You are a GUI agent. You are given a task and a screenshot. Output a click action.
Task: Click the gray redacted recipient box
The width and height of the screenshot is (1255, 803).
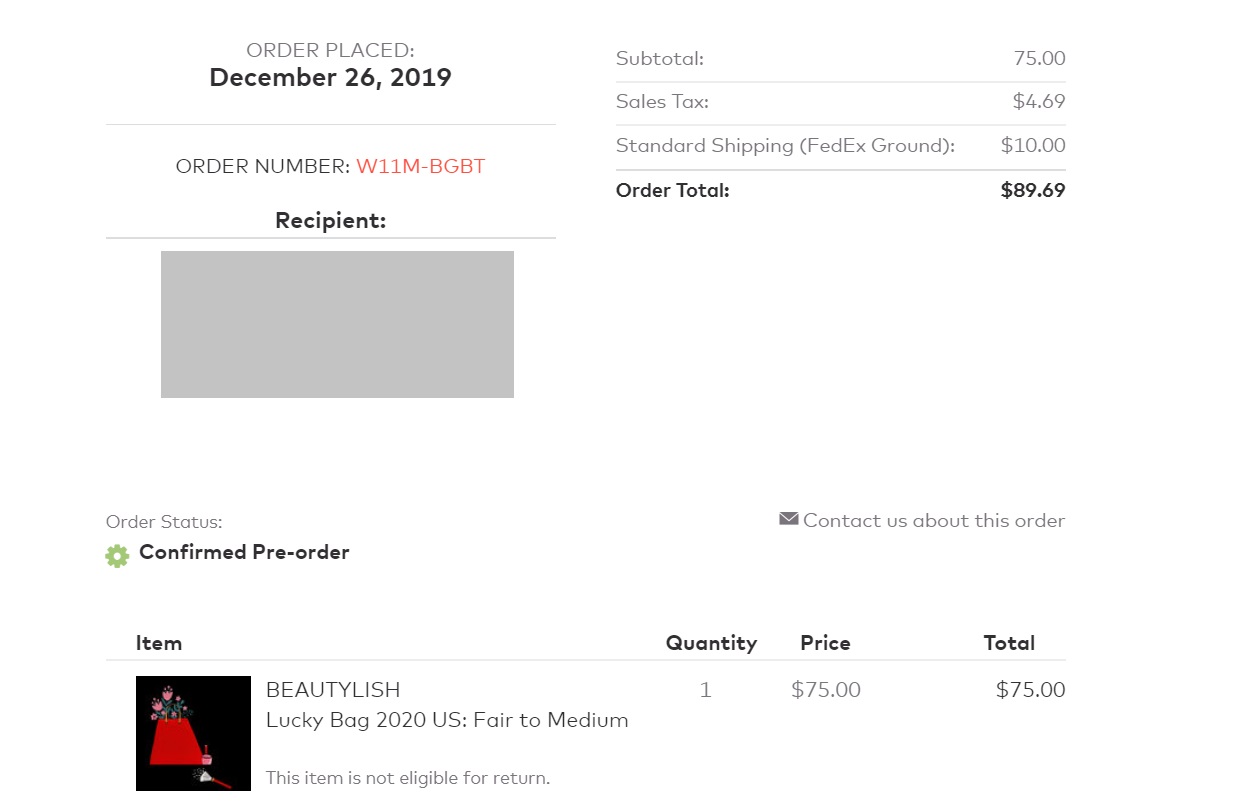337,324
